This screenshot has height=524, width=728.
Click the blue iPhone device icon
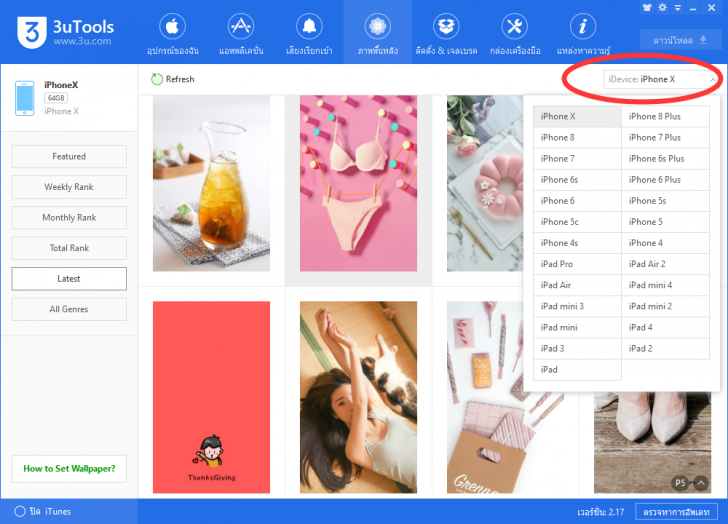(25, 98)
